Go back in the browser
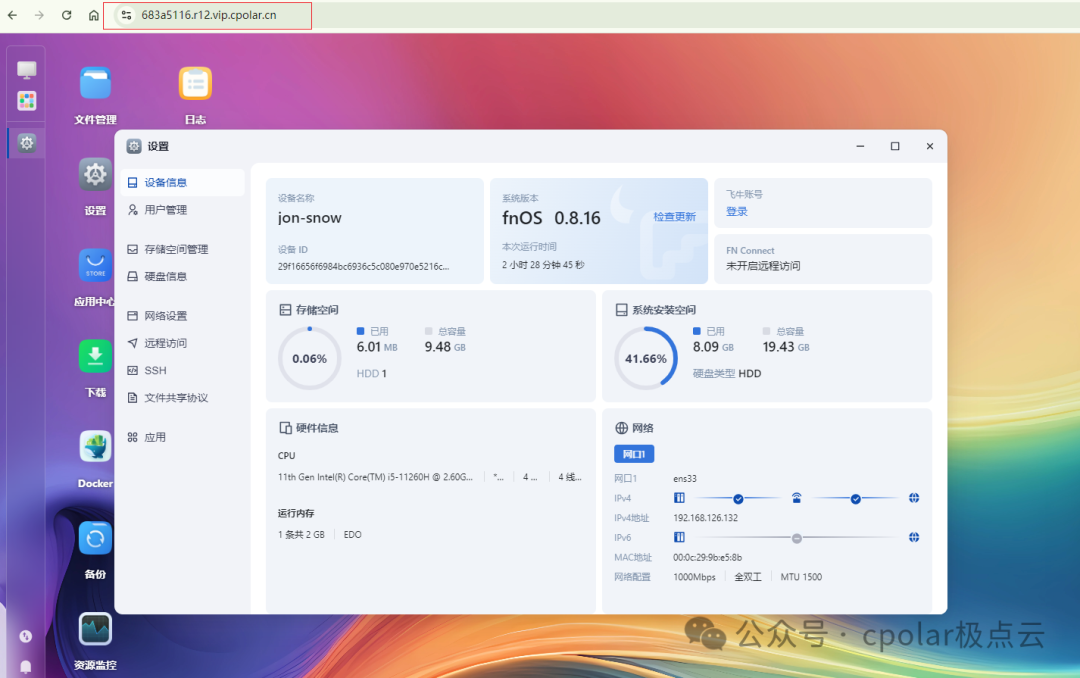The image size is (1080, 678). (x=12, y=15)
